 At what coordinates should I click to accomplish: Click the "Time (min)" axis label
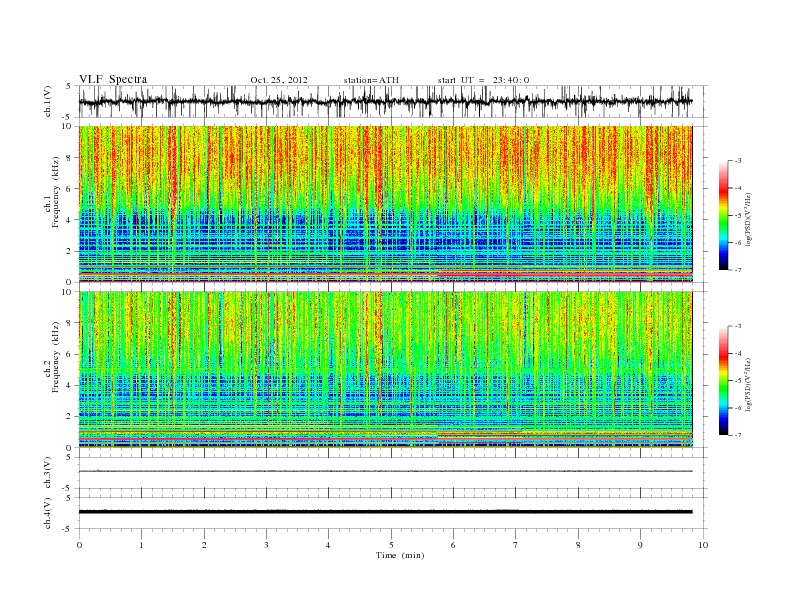point(400,555)
